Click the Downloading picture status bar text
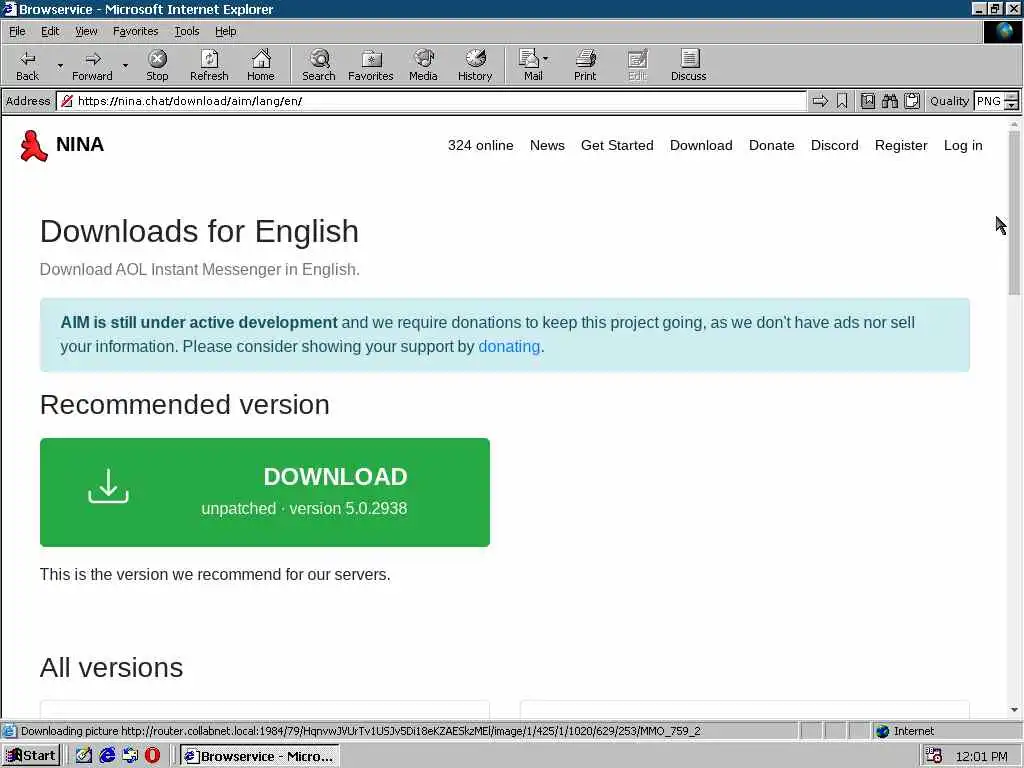The height and width of the screenshot is (768, 1024). pos(360,731)
